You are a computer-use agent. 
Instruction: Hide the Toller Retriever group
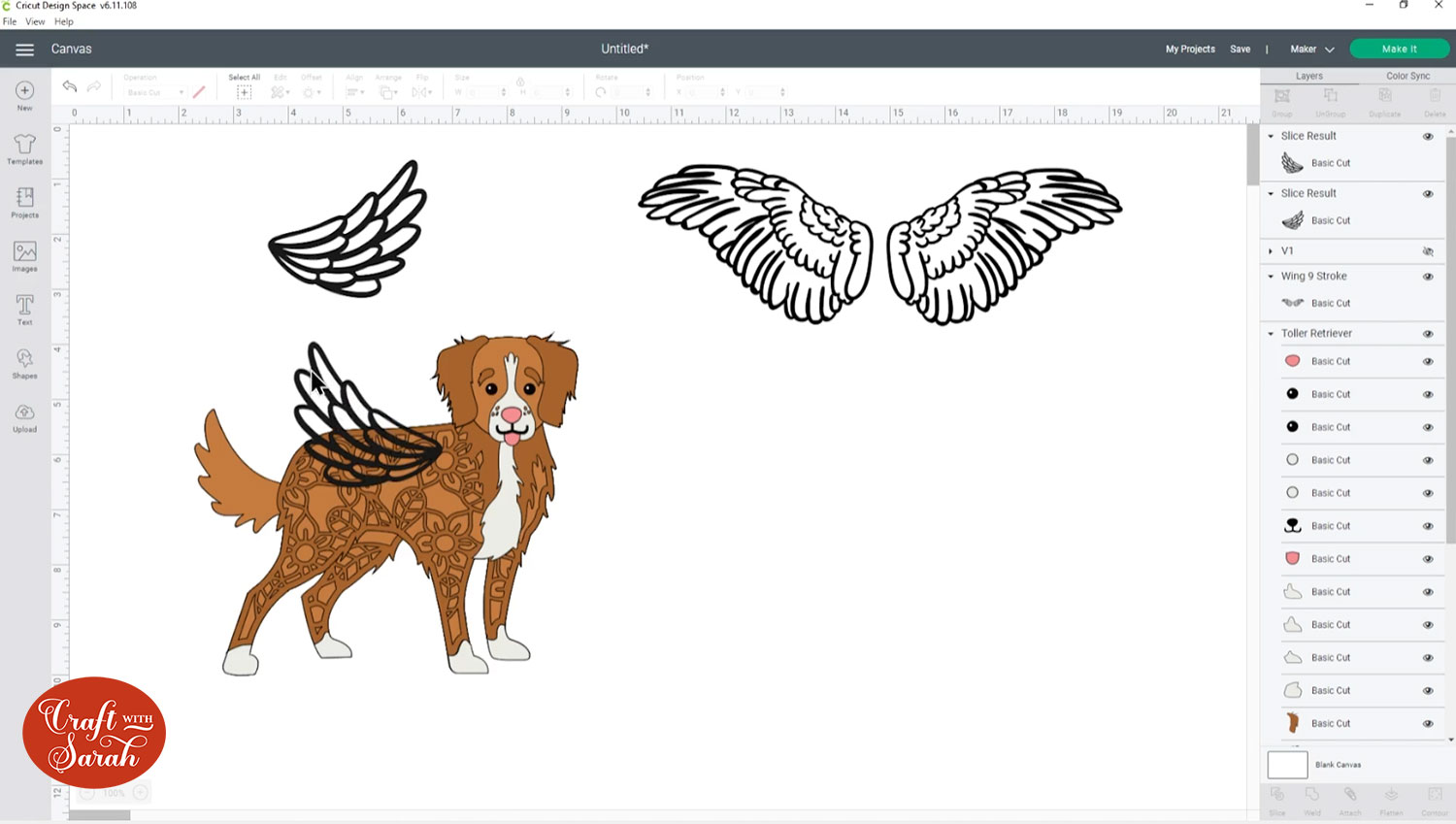pos(1428,334)
